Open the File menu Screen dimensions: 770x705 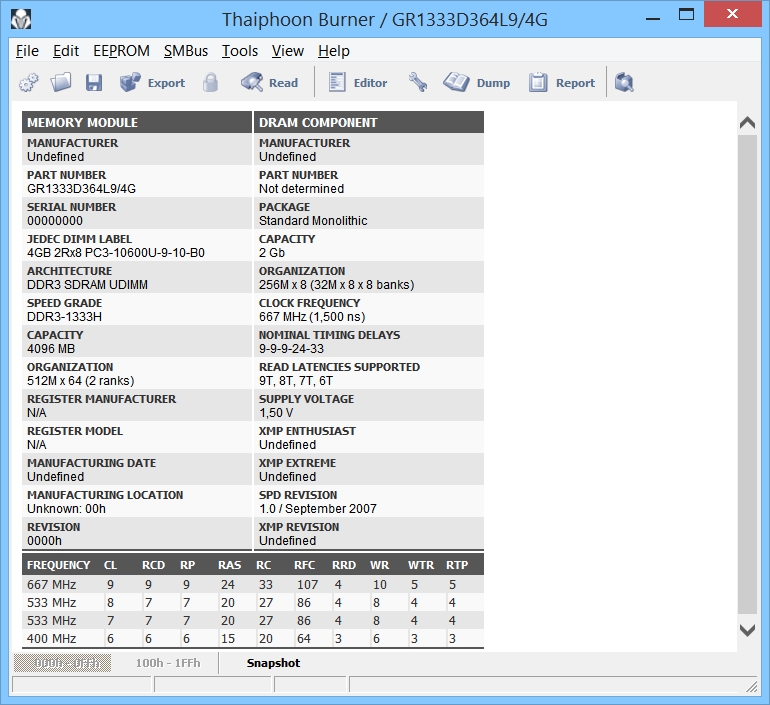27,51
